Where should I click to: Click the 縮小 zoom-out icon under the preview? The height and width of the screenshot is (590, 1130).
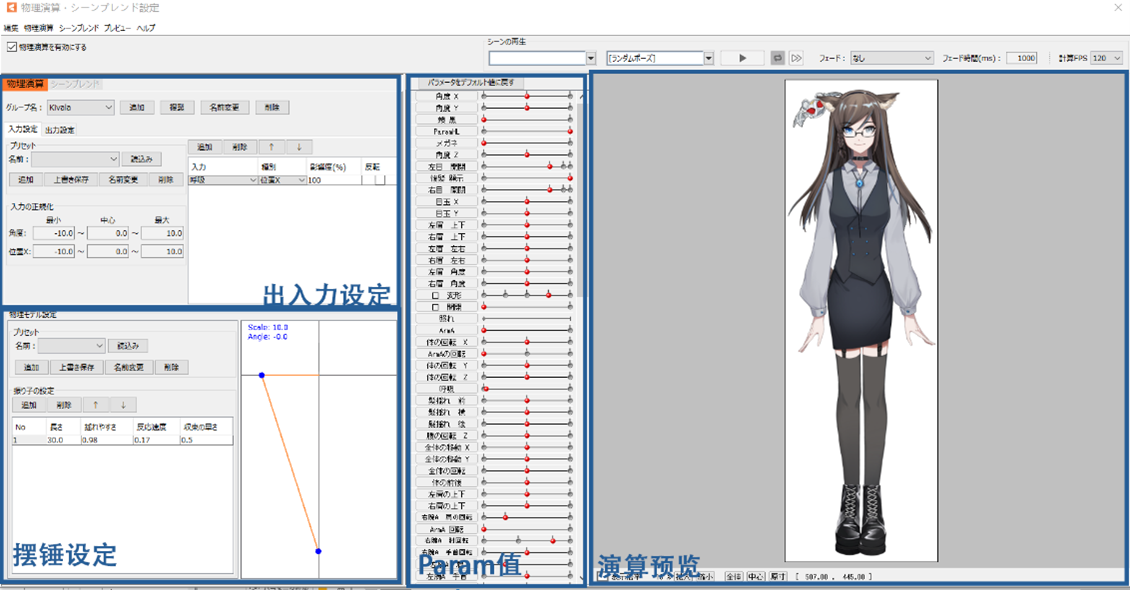pyautogui.click(x=706, y=577)
